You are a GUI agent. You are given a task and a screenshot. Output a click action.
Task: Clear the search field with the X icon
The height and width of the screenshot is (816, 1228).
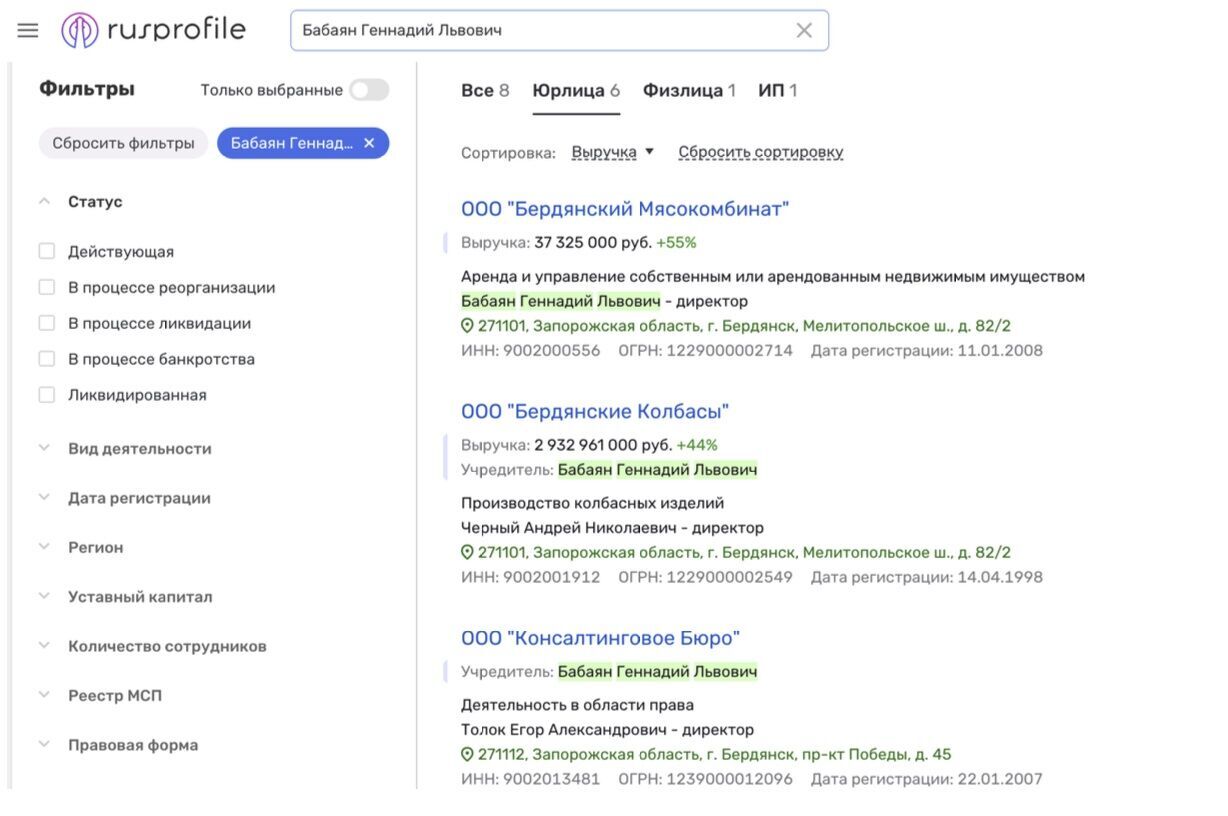tap(804, 30)
